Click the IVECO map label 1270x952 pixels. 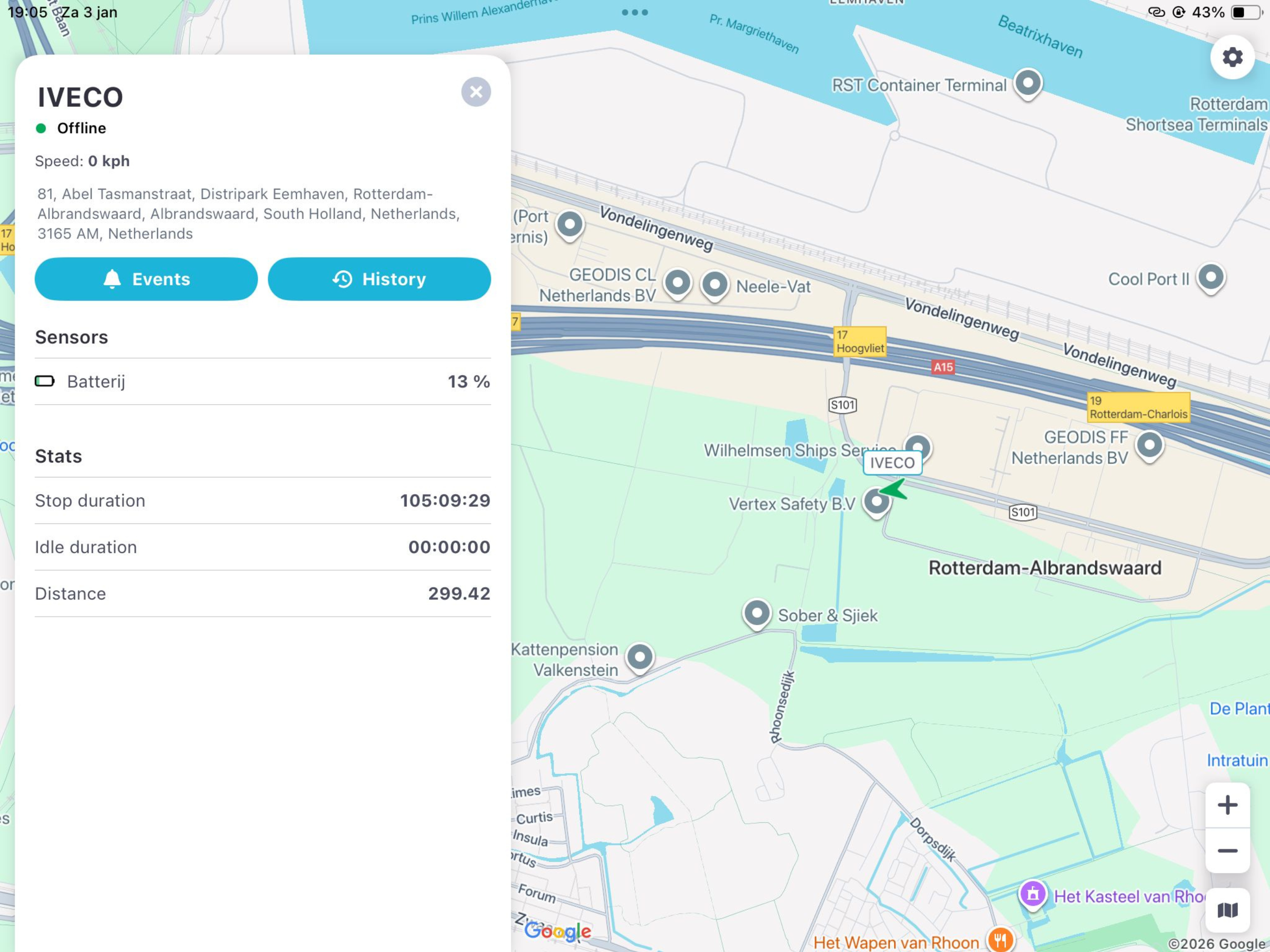coord(892,463)
